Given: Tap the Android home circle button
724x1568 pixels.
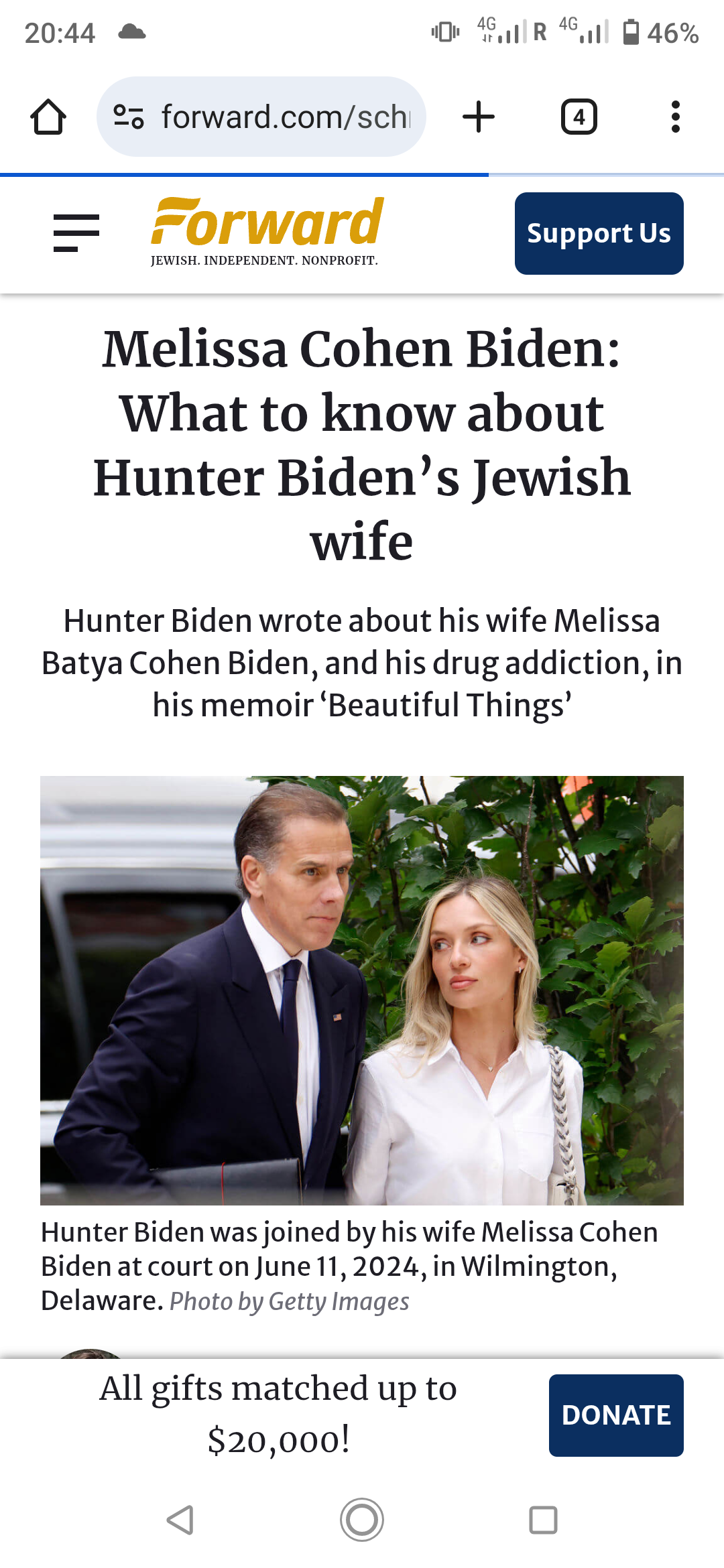Looking at the screenshot, I should 362,1520.
